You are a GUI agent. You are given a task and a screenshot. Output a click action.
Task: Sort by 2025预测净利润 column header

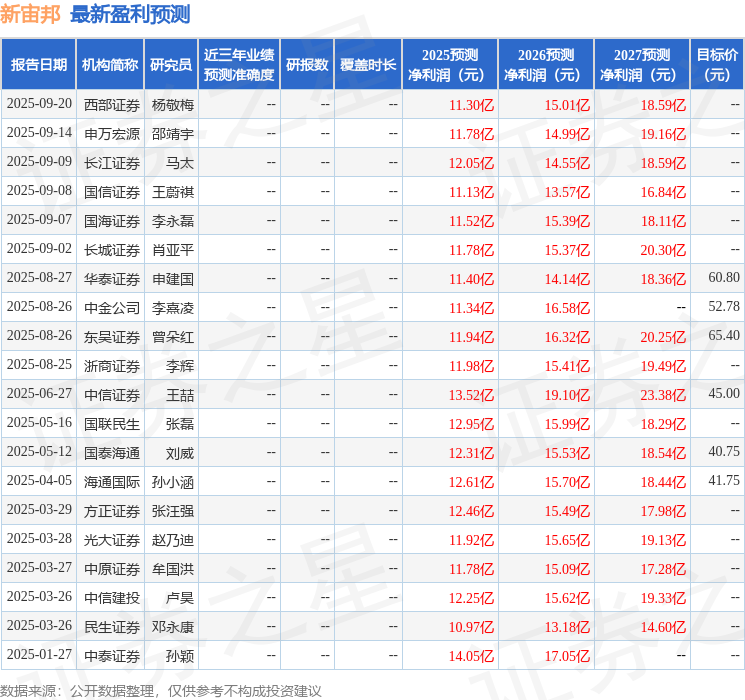[x=450, y=65]
